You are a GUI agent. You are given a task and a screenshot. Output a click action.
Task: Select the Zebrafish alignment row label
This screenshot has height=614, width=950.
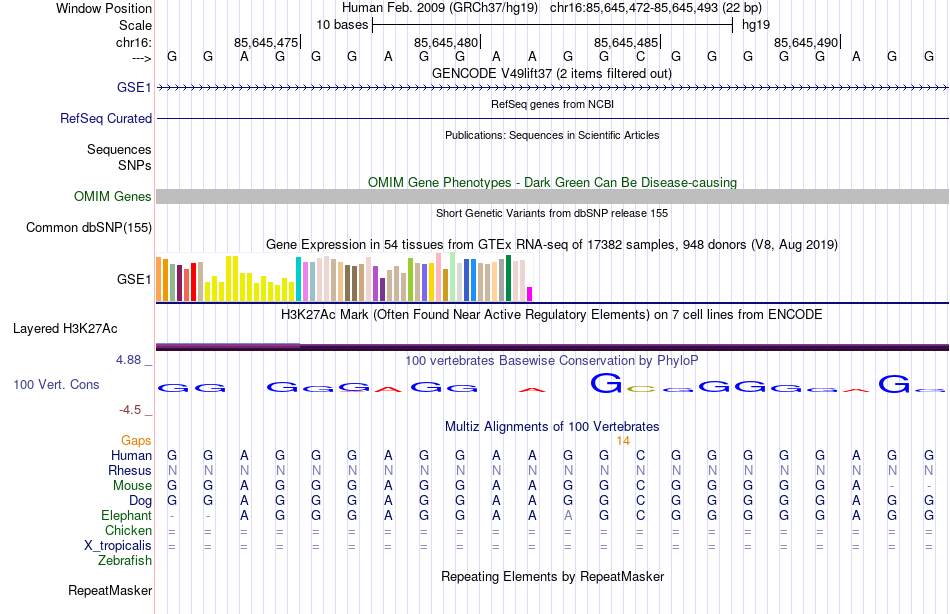pos(125,560)
